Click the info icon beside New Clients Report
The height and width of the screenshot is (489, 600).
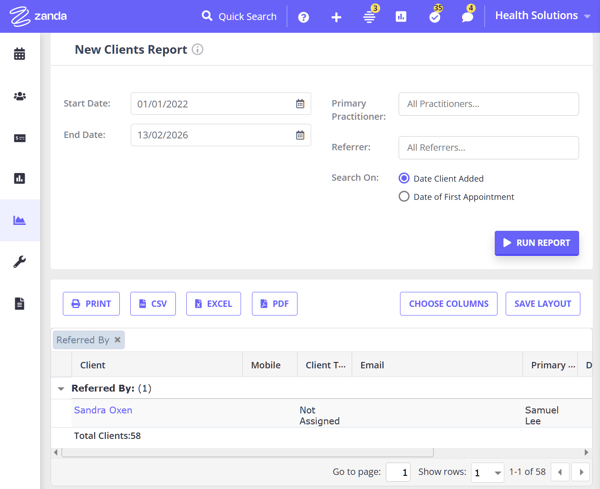point(198,49)
